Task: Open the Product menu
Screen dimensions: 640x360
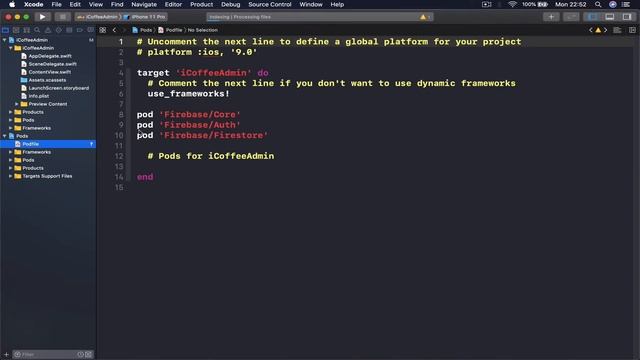Action: point(201,4)
